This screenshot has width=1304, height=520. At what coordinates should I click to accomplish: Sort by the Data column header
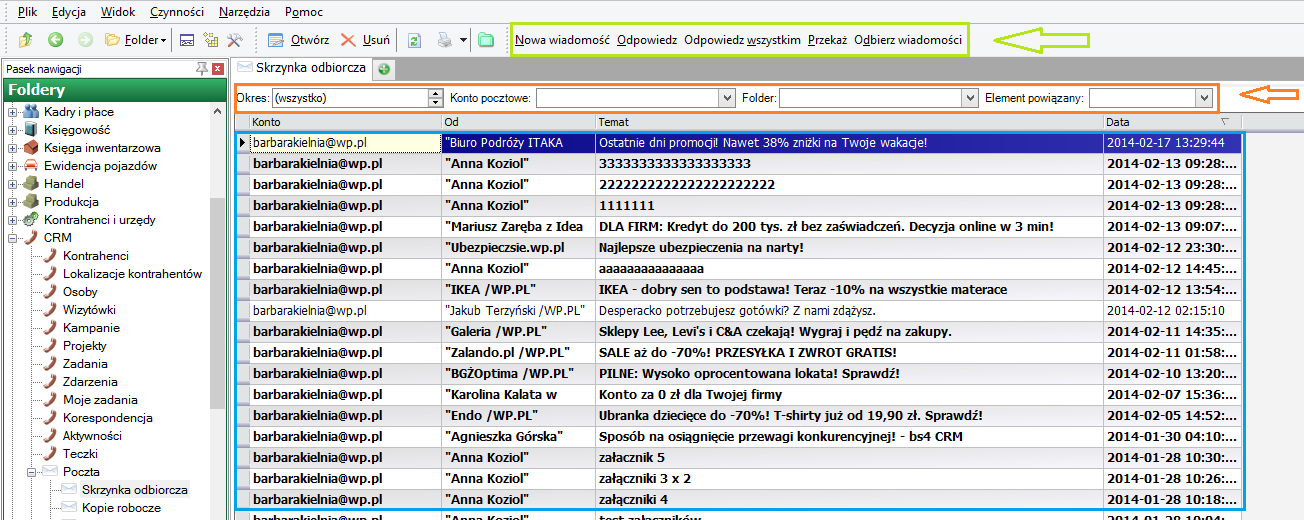[1172, 122]
